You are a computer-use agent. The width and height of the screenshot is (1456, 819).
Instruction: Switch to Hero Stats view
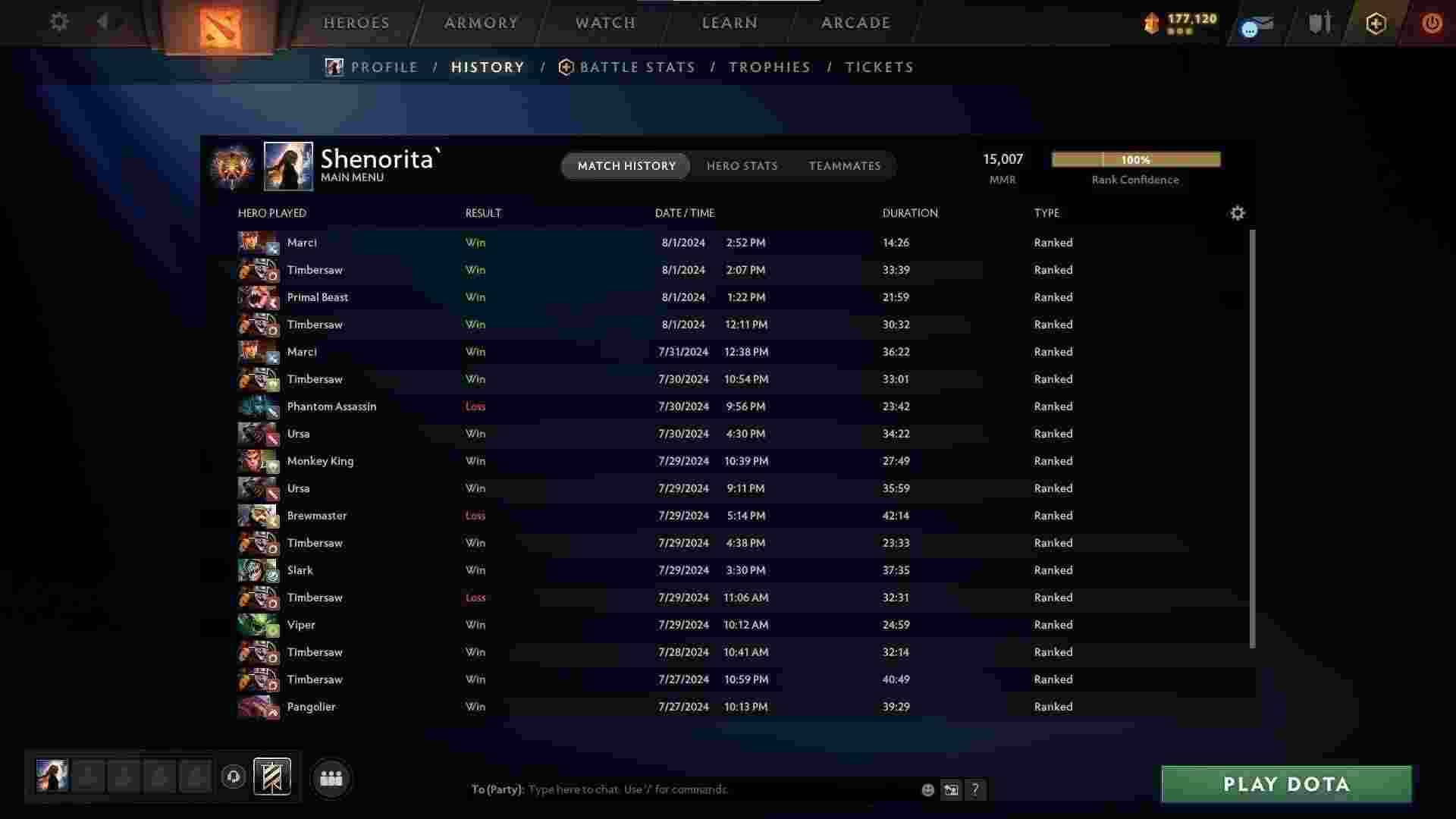pos(742,166)
